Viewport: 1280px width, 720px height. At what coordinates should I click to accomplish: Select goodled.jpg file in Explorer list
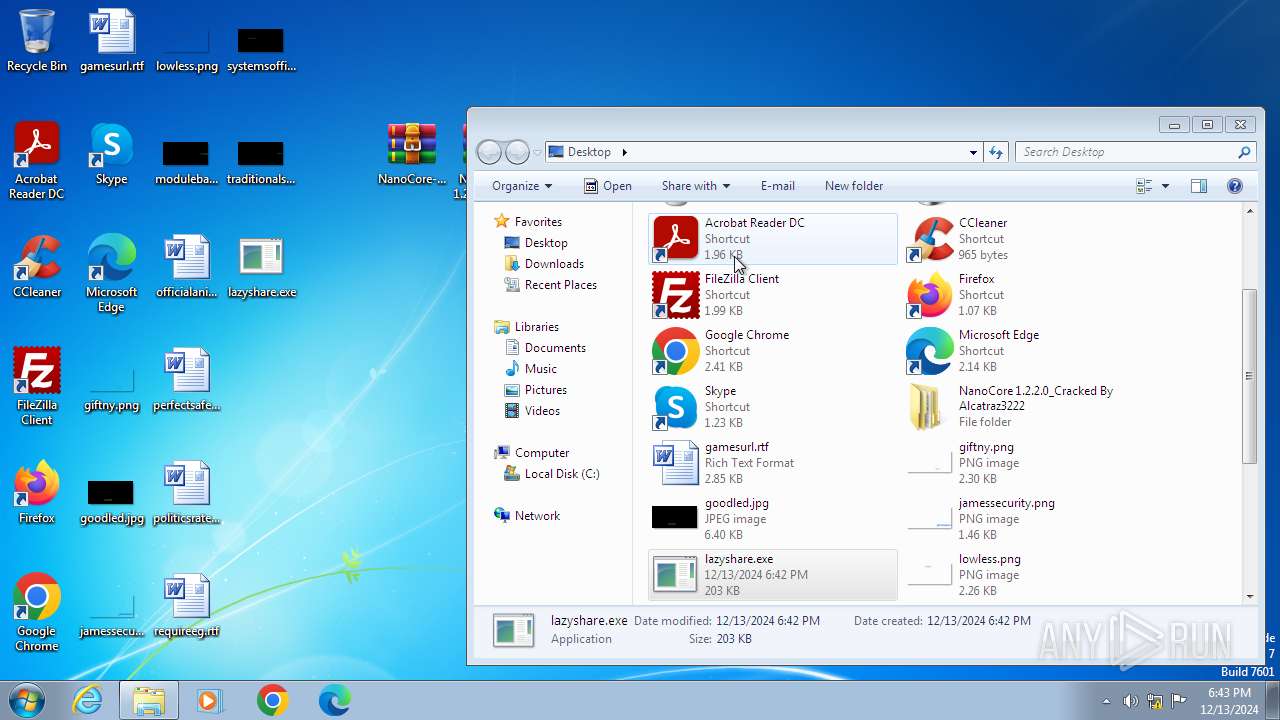pyautogui.click(x=772, y=519)
